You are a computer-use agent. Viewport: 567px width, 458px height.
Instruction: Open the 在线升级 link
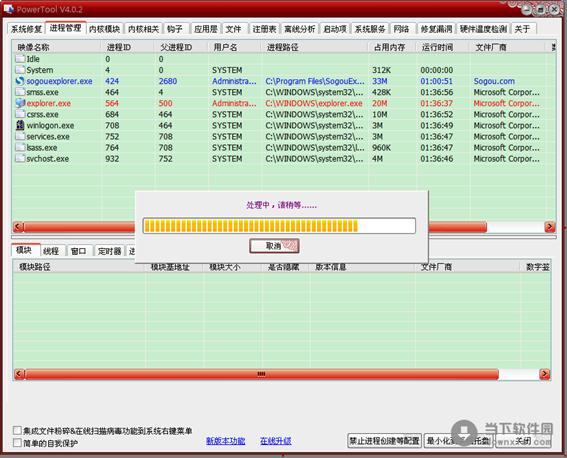click(x=276, y=441)
